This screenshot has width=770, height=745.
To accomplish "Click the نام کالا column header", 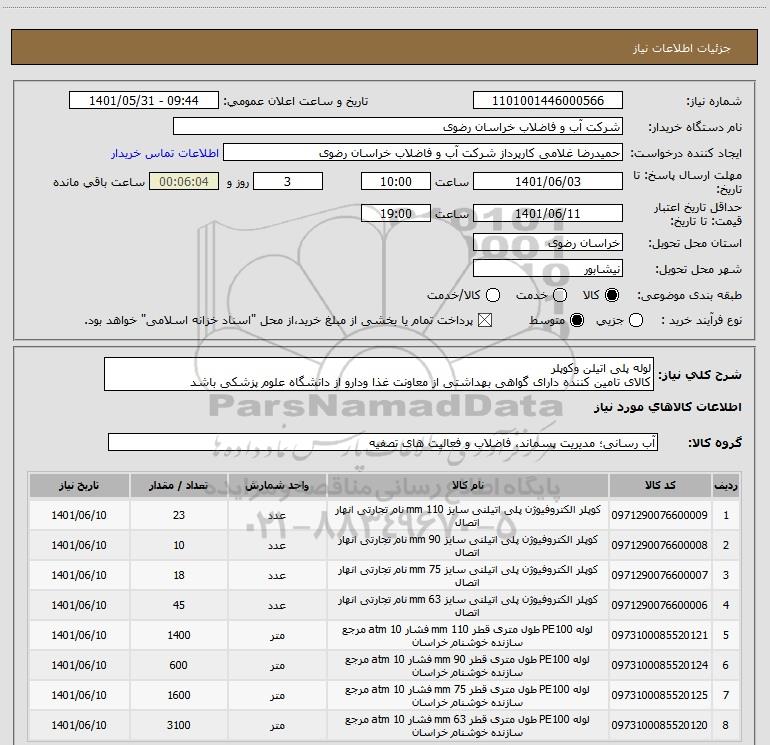I will pos(468,485).
